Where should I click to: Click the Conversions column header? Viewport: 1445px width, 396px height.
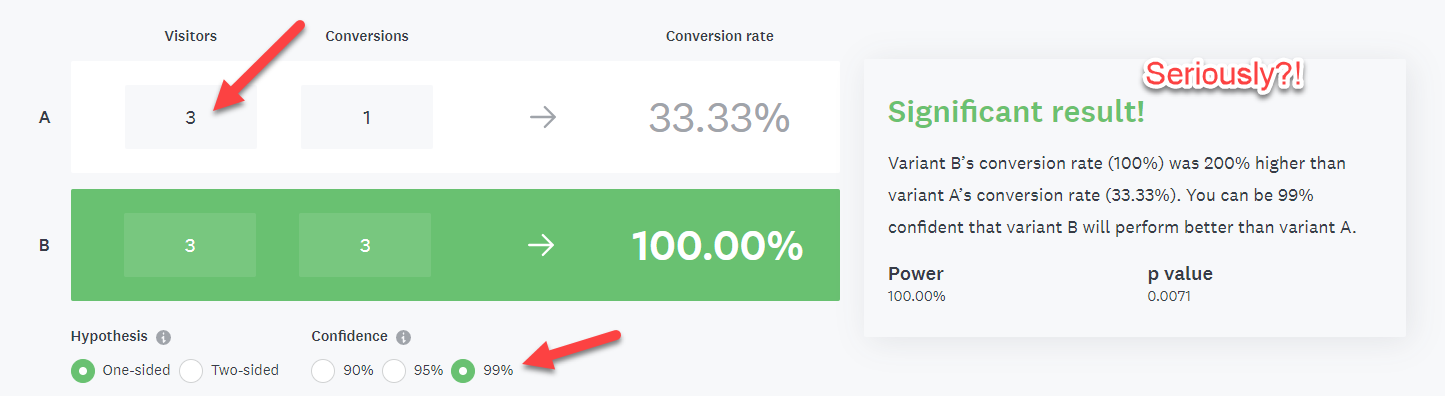point(367,36)
